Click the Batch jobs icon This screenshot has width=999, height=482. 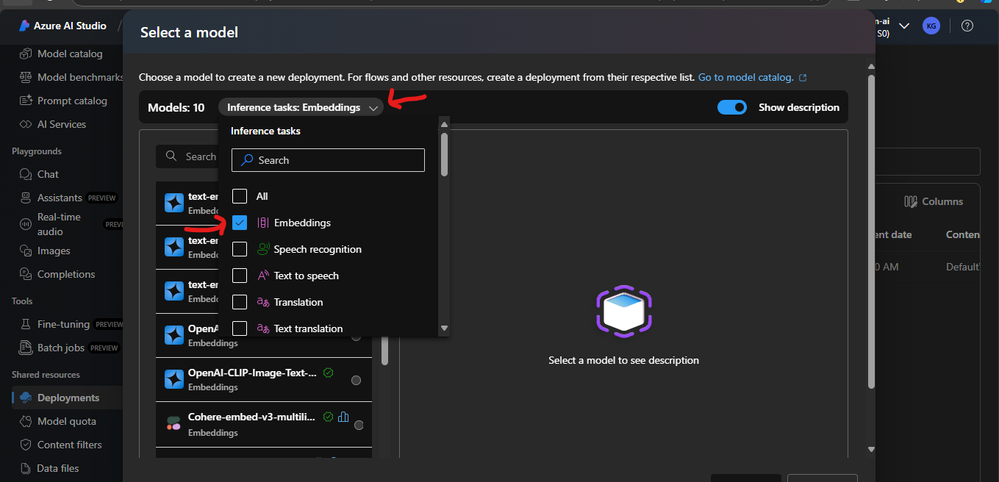pyautogui.click(x=25, y=348)
